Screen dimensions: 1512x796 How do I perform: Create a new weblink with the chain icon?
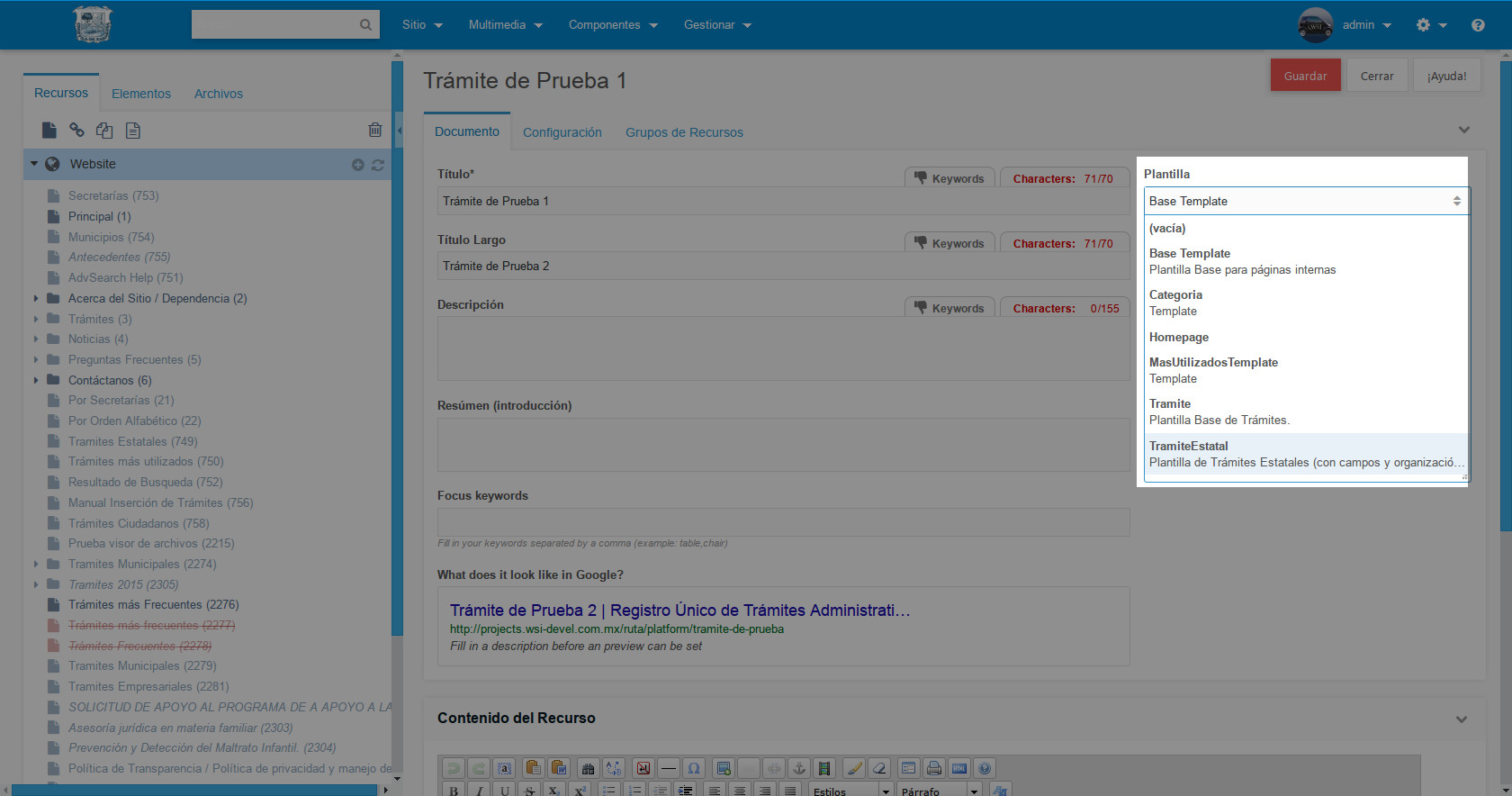click(x=77, y=131)
